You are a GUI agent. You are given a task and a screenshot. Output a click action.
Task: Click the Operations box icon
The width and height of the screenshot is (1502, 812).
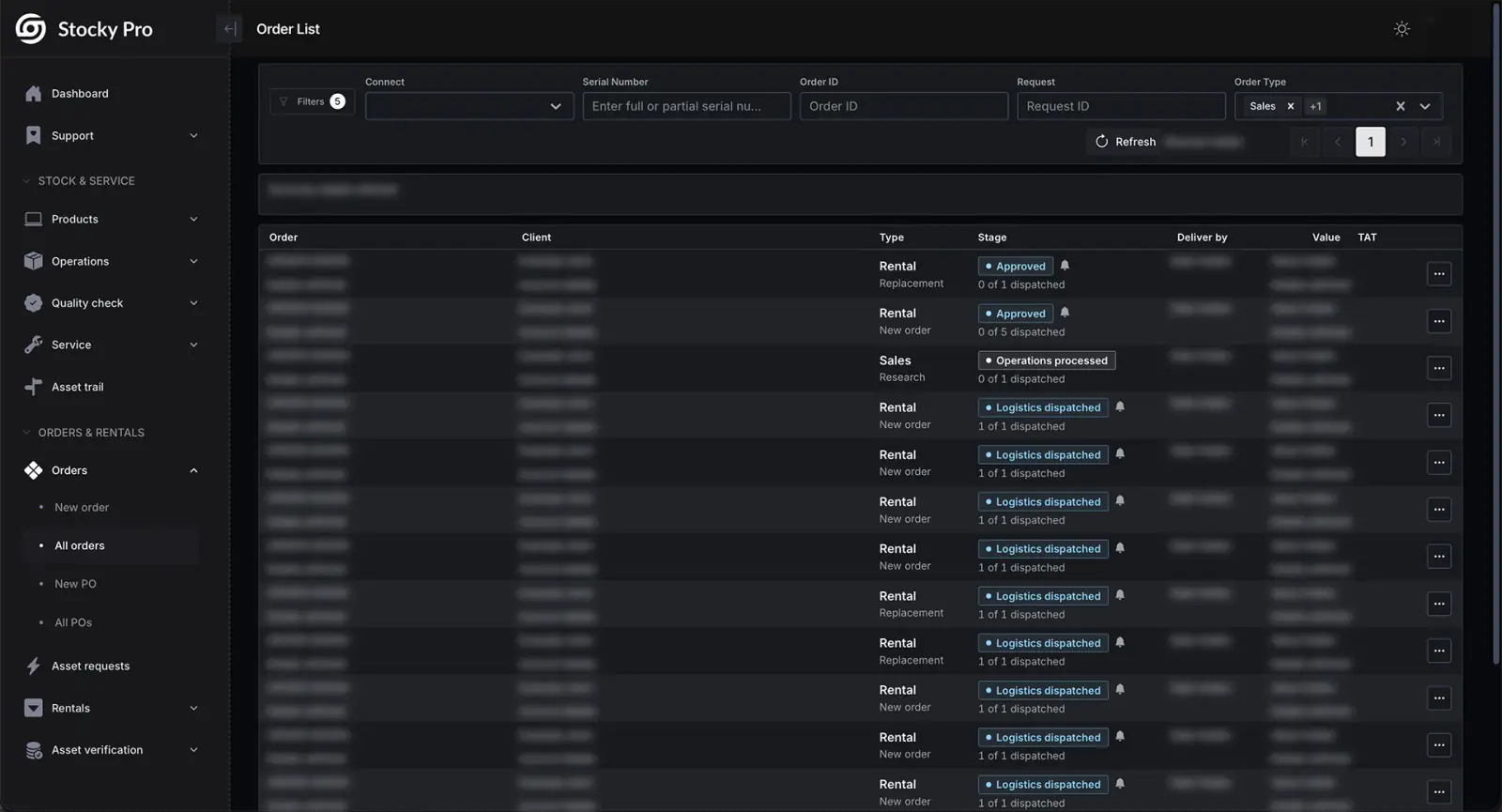point(34,261)
